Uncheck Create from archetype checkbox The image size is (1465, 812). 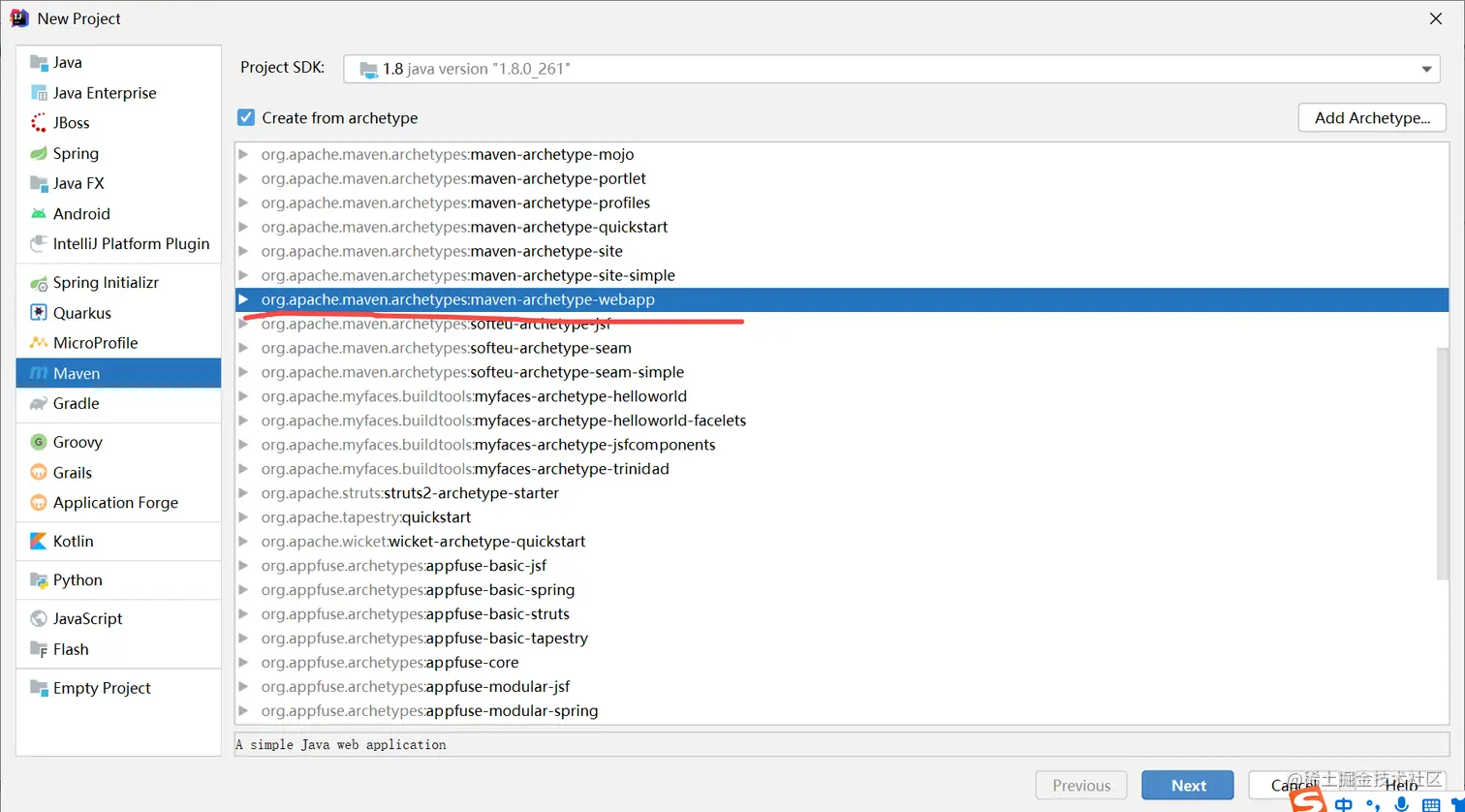pyautogui.click(x=246, y=117)
